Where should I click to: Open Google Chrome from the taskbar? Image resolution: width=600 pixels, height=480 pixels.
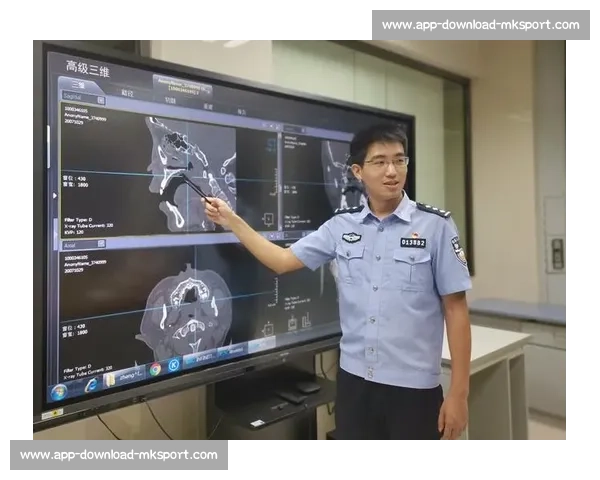[155, 369]
